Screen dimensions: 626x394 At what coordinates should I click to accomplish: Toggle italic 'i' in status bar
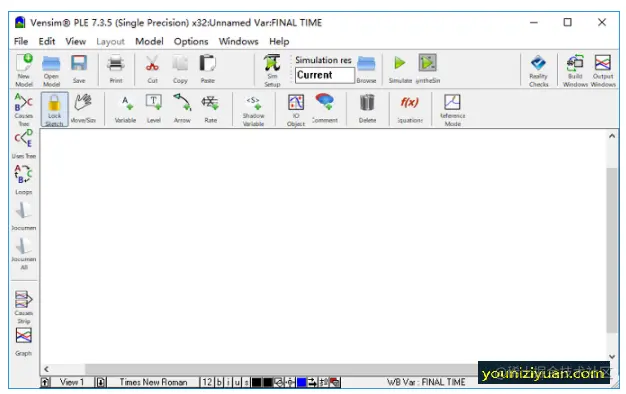click(x=228, y=382)
